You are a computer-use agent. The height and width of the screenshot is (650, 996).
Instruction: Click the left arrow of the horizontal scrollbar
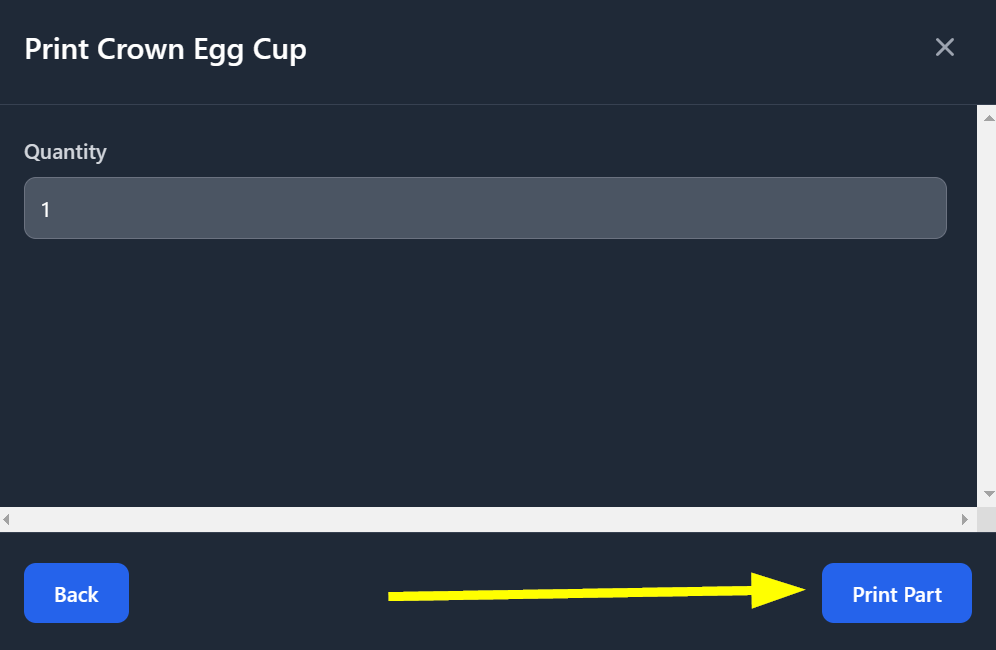pyautogui.click(x=6, y=520)
